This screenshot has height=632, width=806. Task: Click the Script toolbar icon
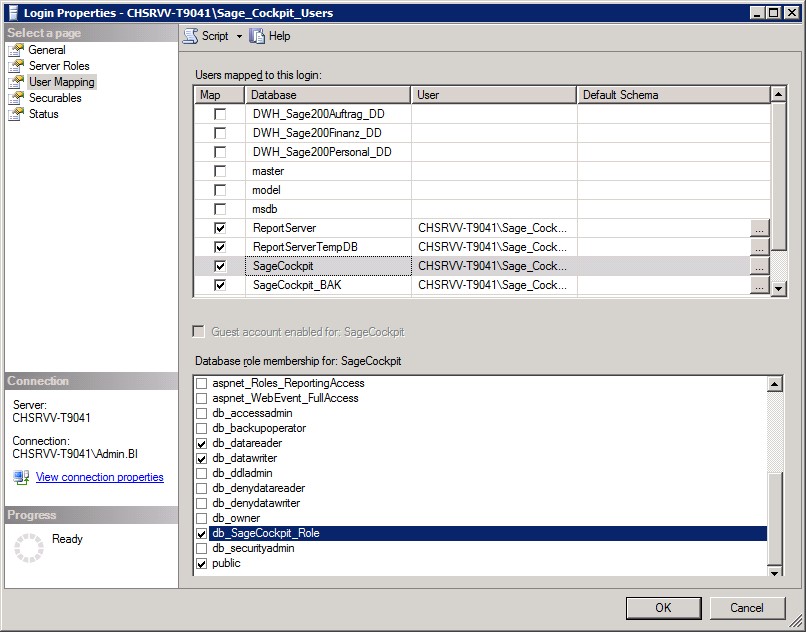click(190, 36)
